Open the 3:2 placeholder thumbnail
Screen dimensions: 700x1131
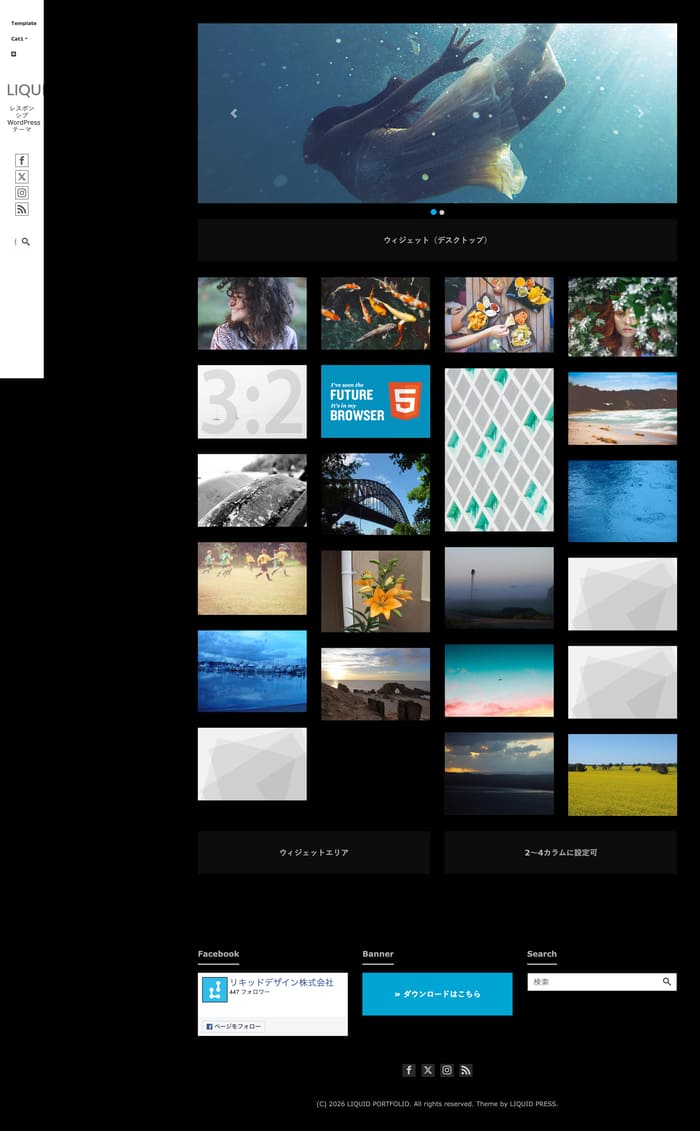tap(252, 402)
